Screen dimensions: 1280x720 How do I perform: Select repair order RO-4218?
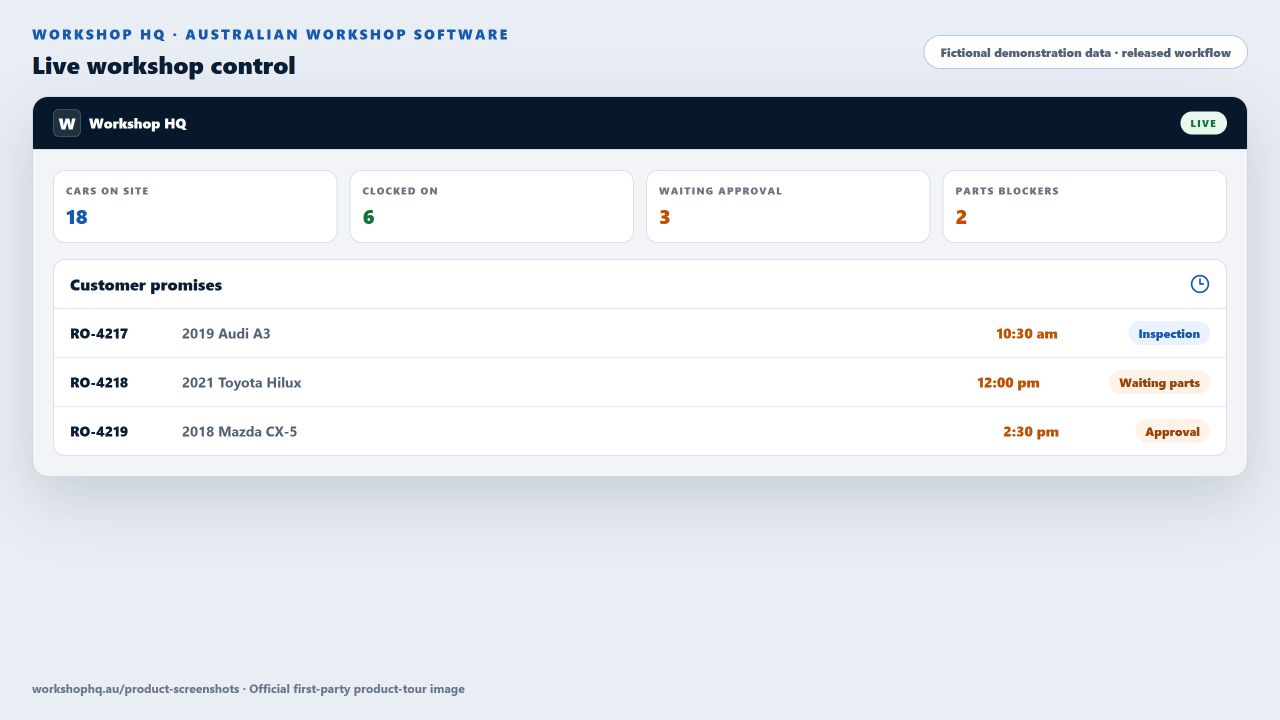(99, 383)
